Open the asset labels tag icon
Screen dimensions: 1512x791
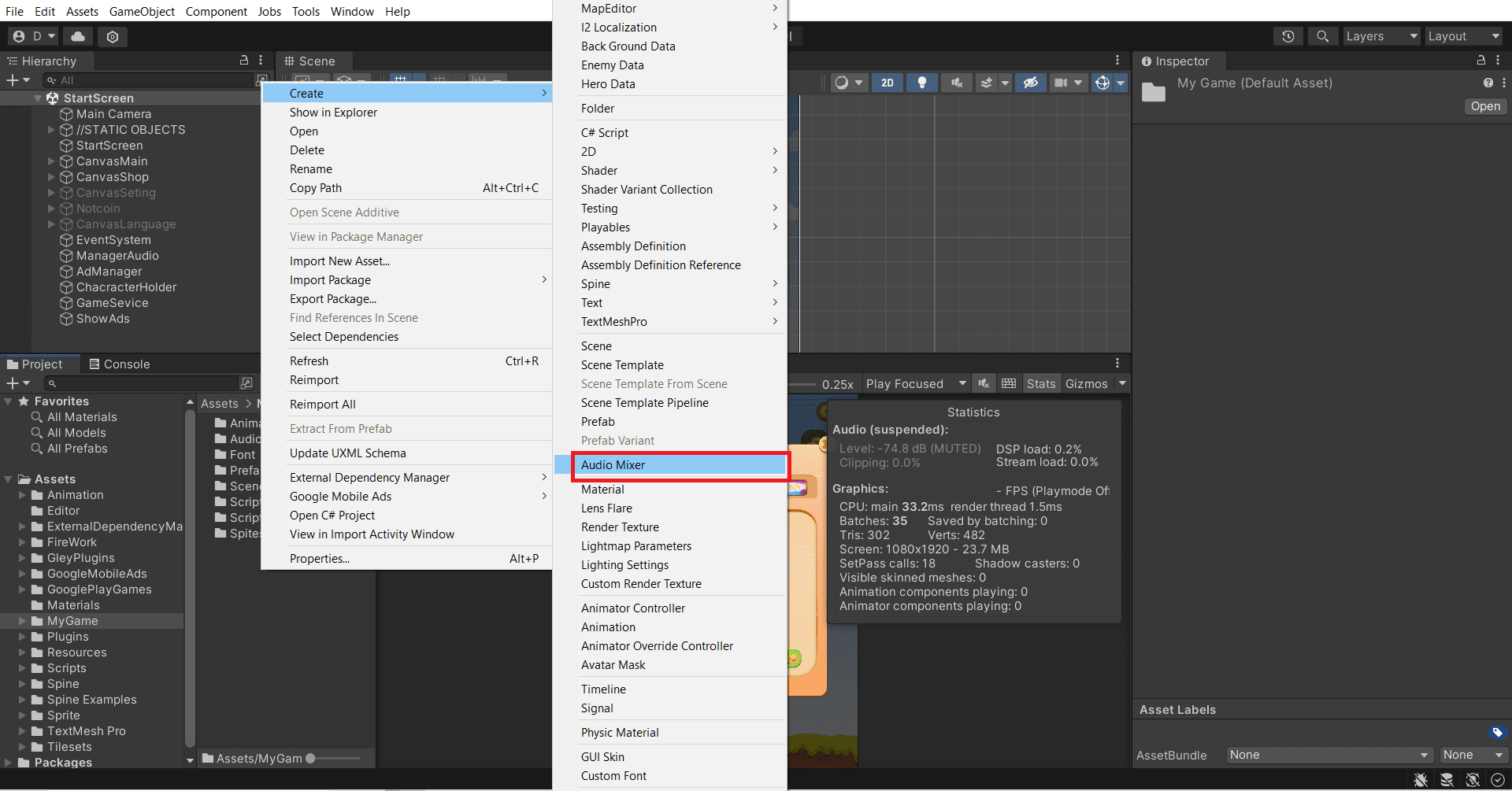tap(1497, 733)
